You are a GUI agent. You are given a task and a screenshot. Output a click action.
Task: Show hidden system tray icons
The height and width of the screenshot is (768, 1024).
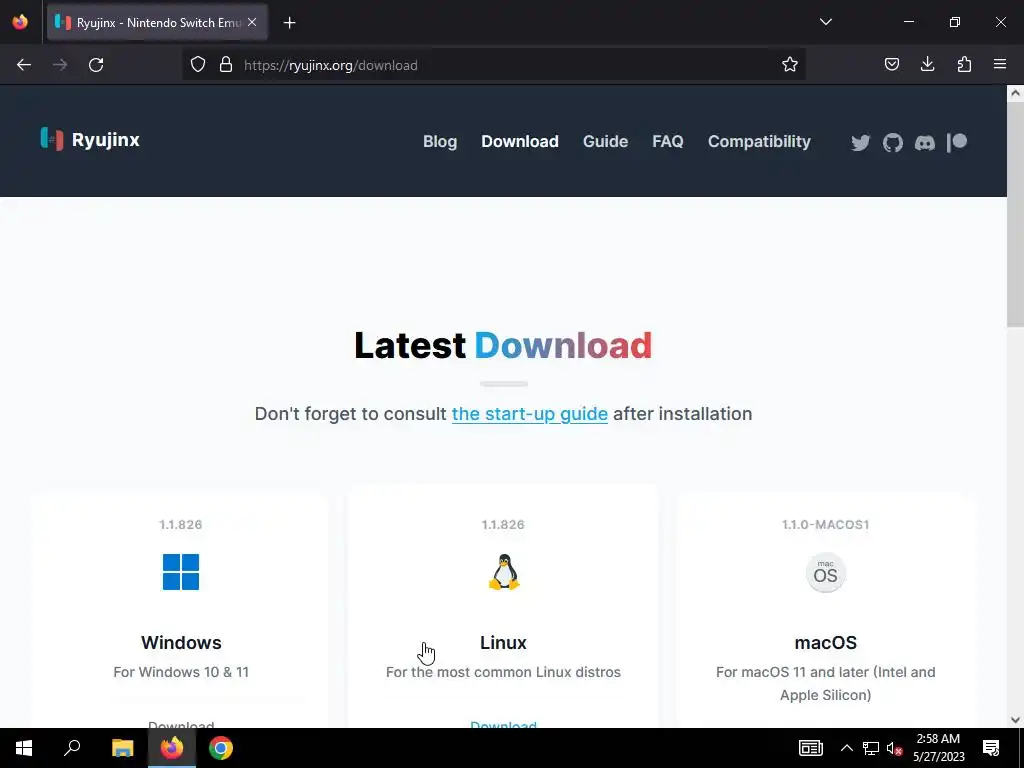coord(846,748)
